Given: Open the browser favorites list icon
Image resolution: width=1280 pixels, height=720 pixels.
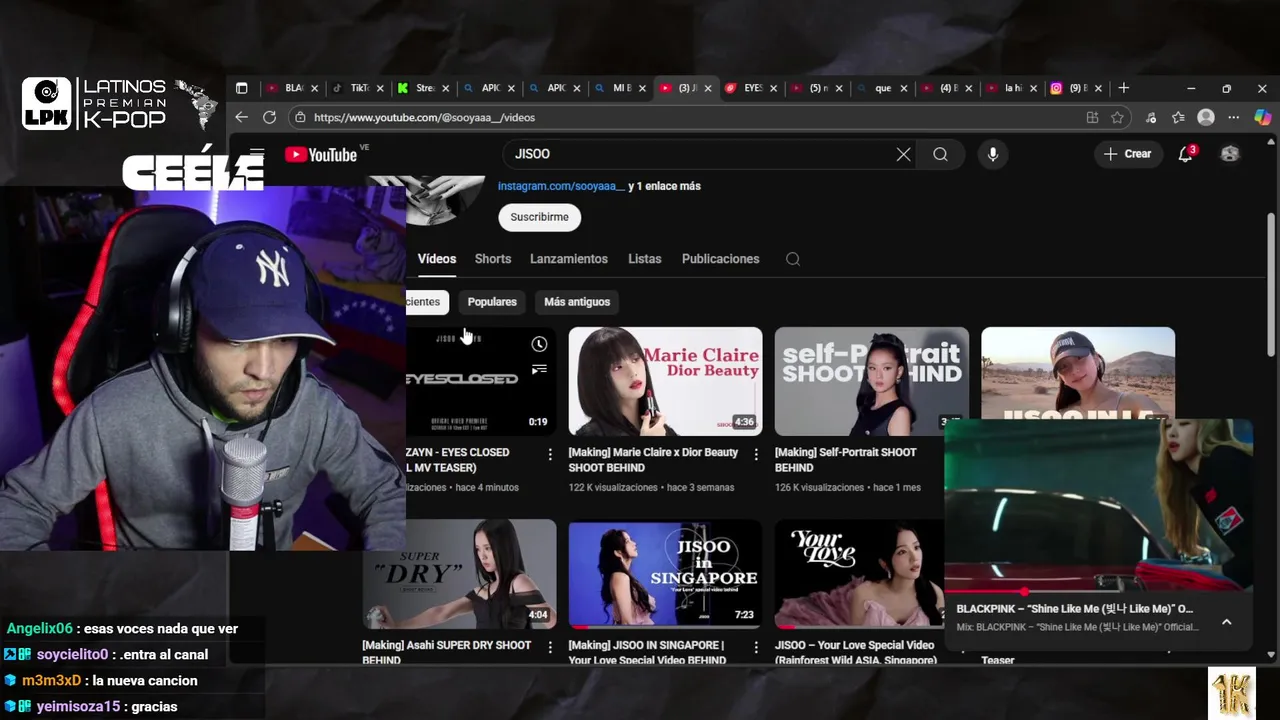Looking at the screenshot, I should [x=1178, y=117].
